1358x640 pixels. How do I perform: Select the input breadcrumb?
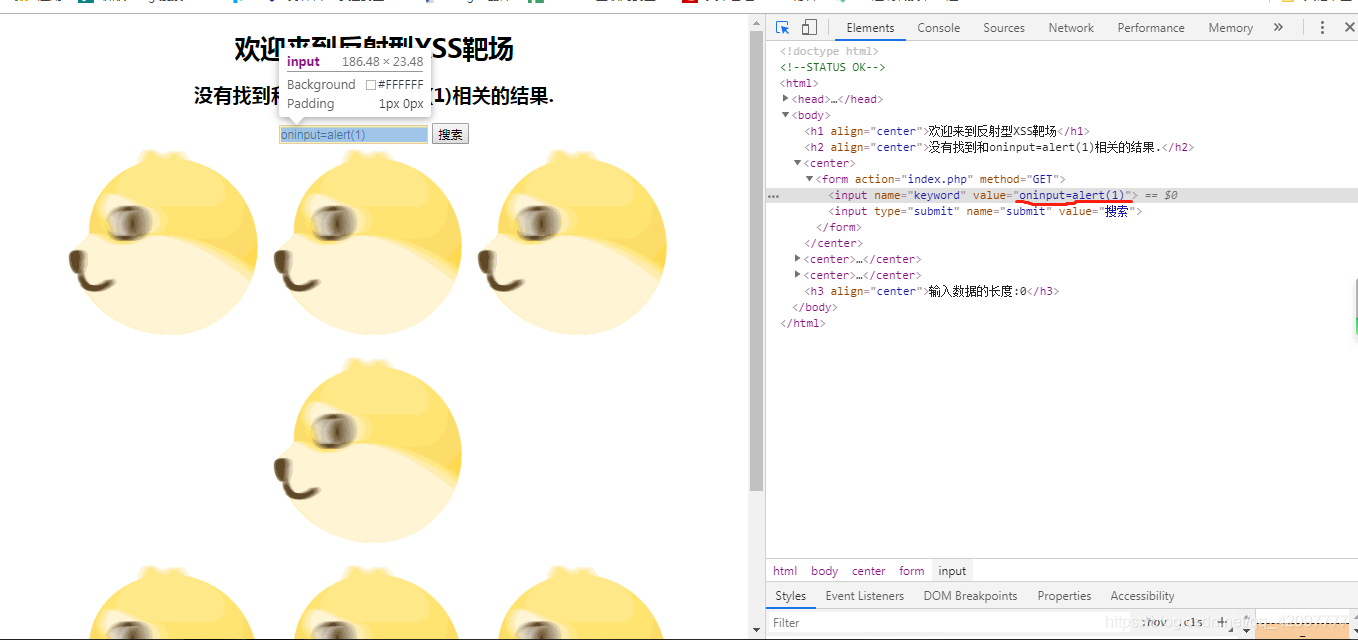tap(952, 571)
